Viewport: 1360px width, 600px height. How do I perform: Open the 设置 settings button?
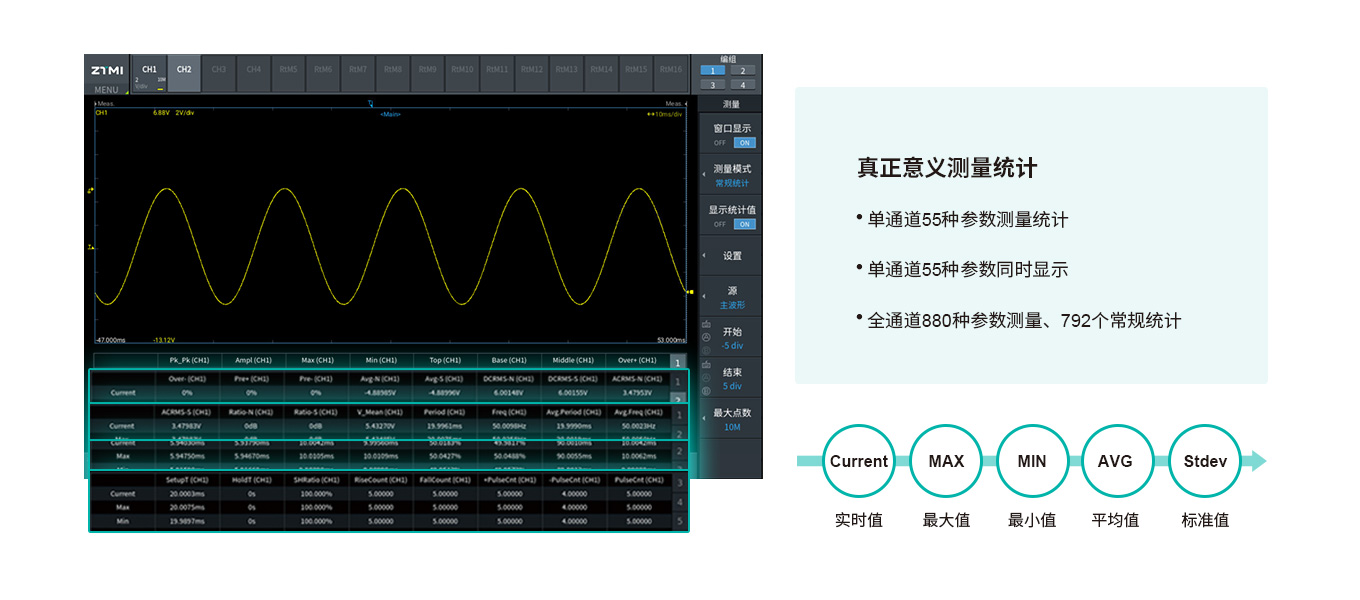click(731, 256)
